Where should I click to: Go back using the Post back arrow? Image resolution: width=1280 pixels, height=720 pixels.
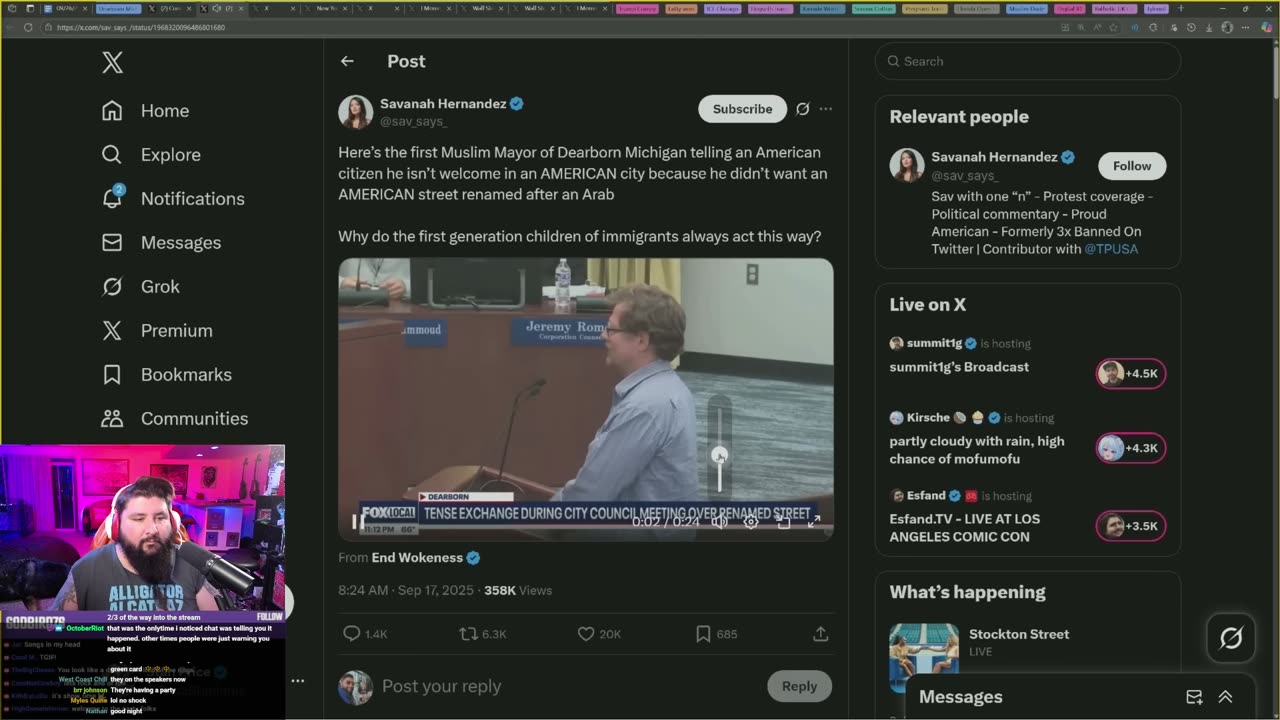[x=347, y=61]
